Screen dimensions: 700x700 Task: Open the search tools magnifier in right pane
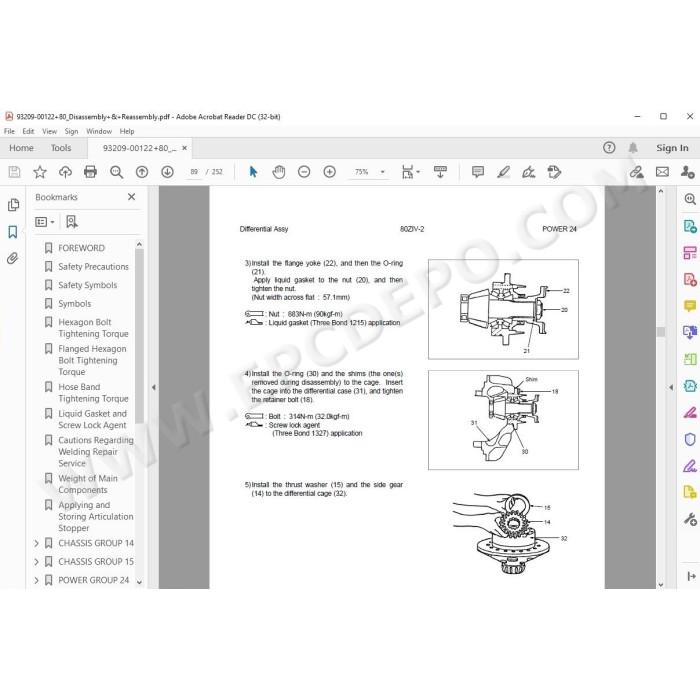(x=690, y=199)
